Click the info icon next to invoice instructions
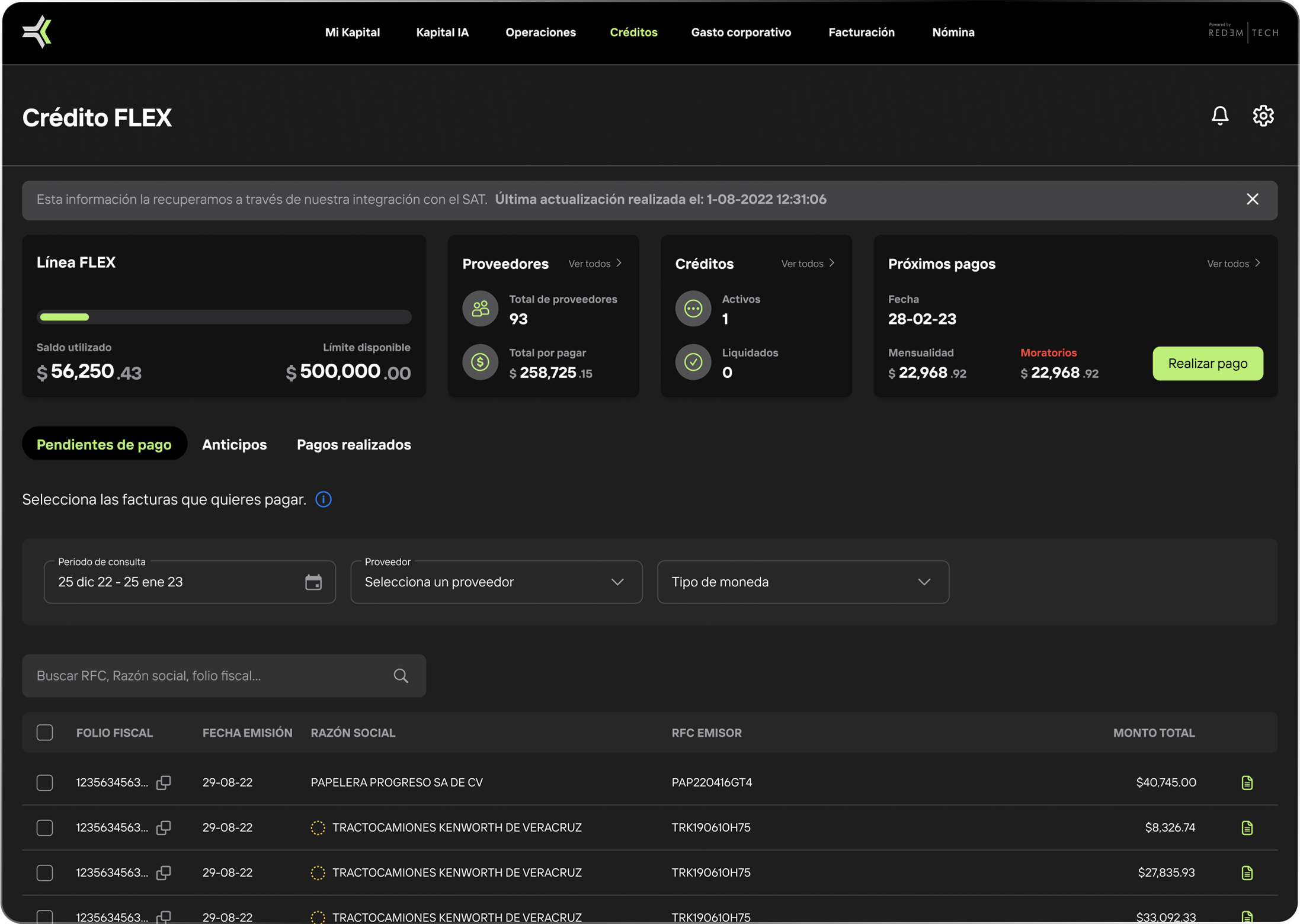This screenshot has width=1300, height=924. (x=324, y=499)
